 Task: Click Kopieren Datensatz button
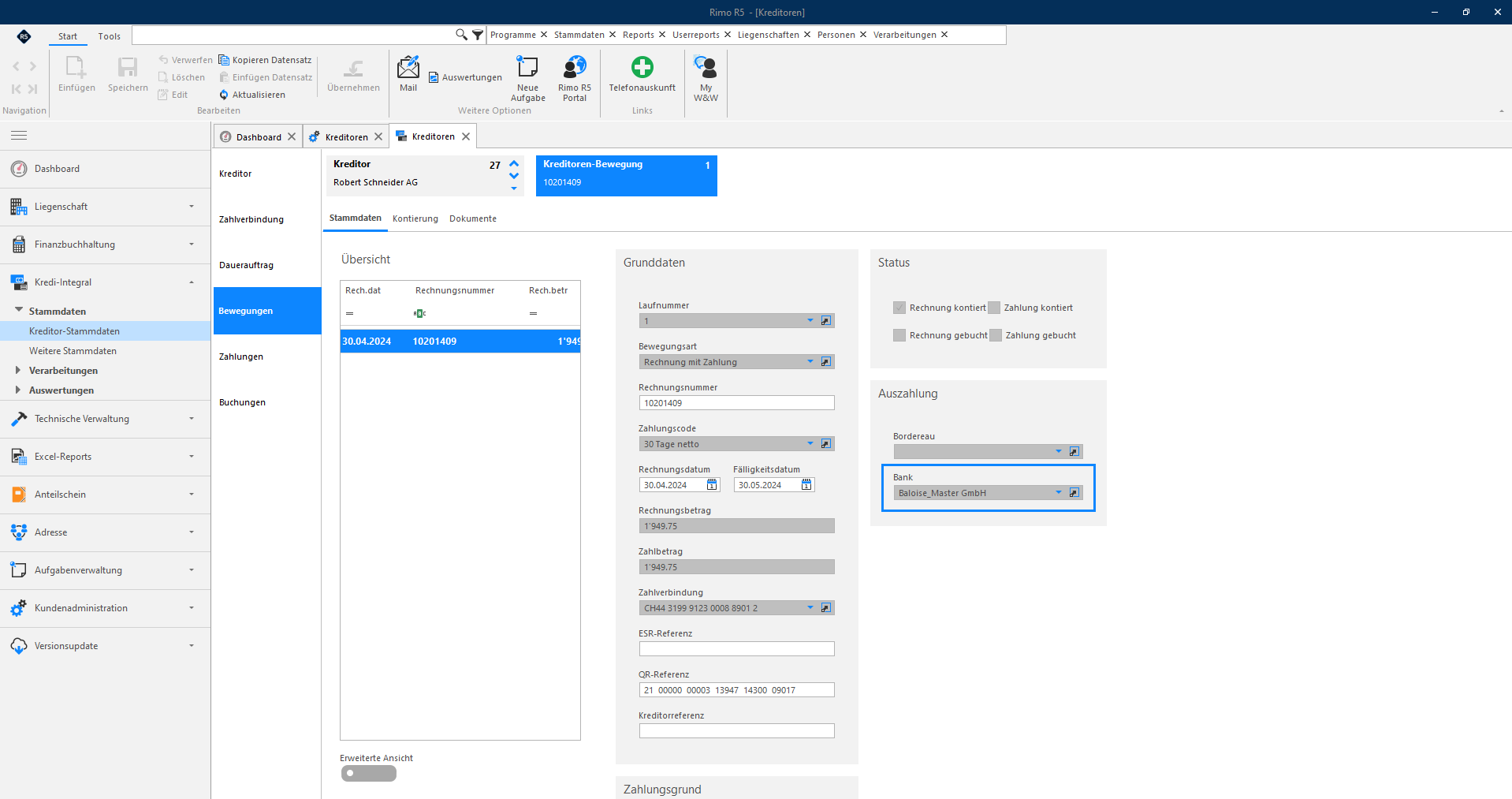pyautogui.click(x=265, y=60)
